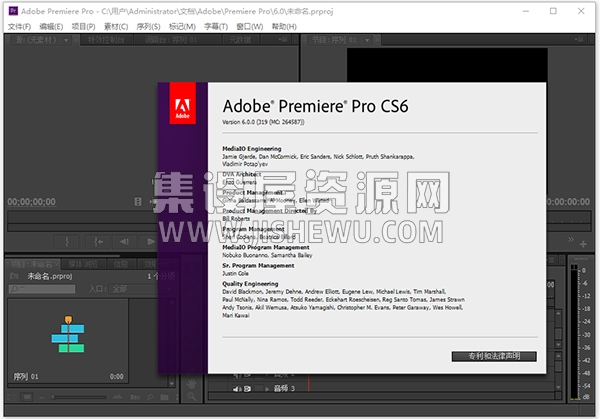Open the 标记(M) menu
The image size is (600, 419).
(x=182, y=26)
